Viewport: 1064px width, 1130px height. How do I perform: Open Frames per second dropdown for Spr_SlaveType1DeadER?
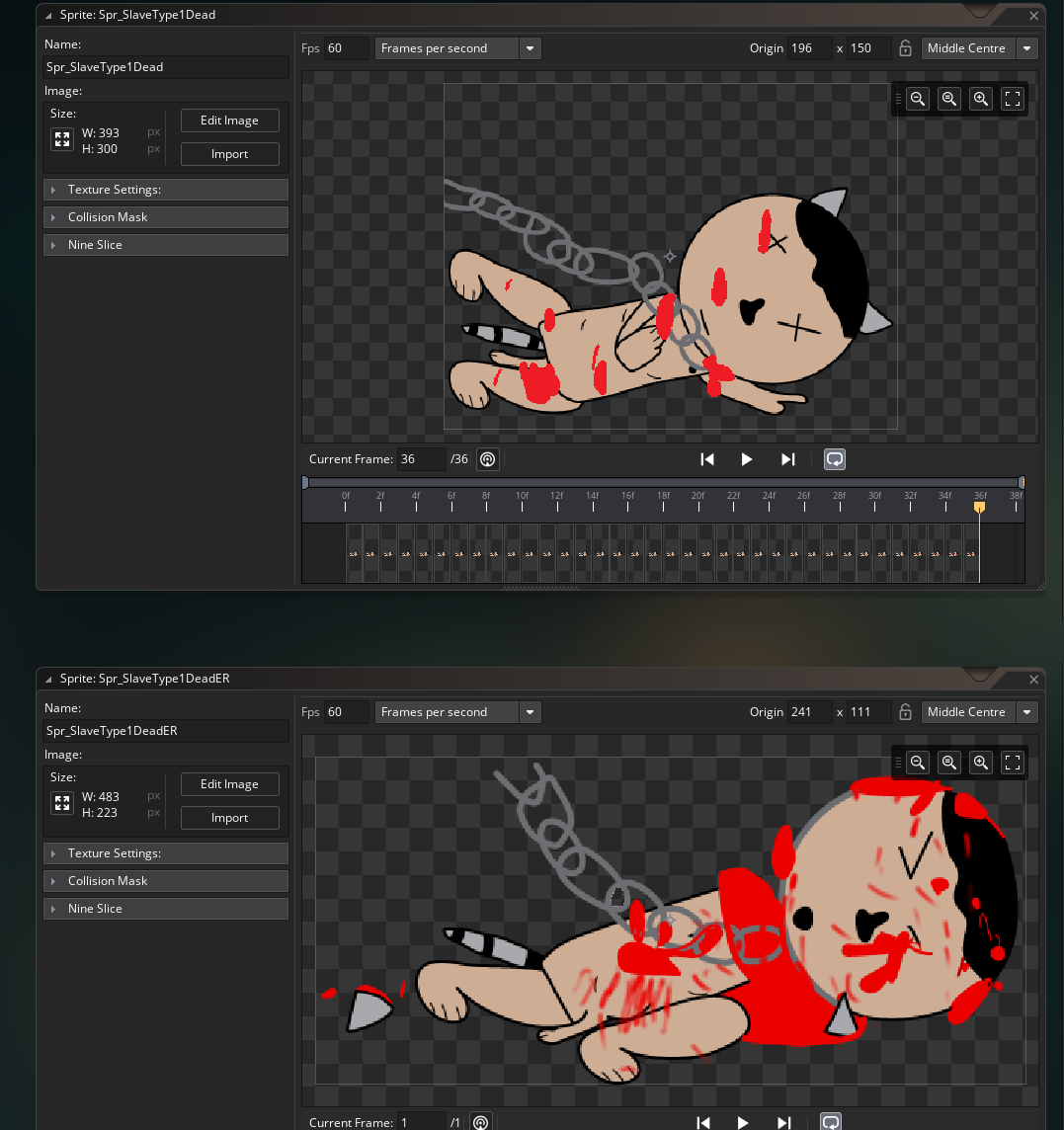pyautogui.click(x=531, y=712)
